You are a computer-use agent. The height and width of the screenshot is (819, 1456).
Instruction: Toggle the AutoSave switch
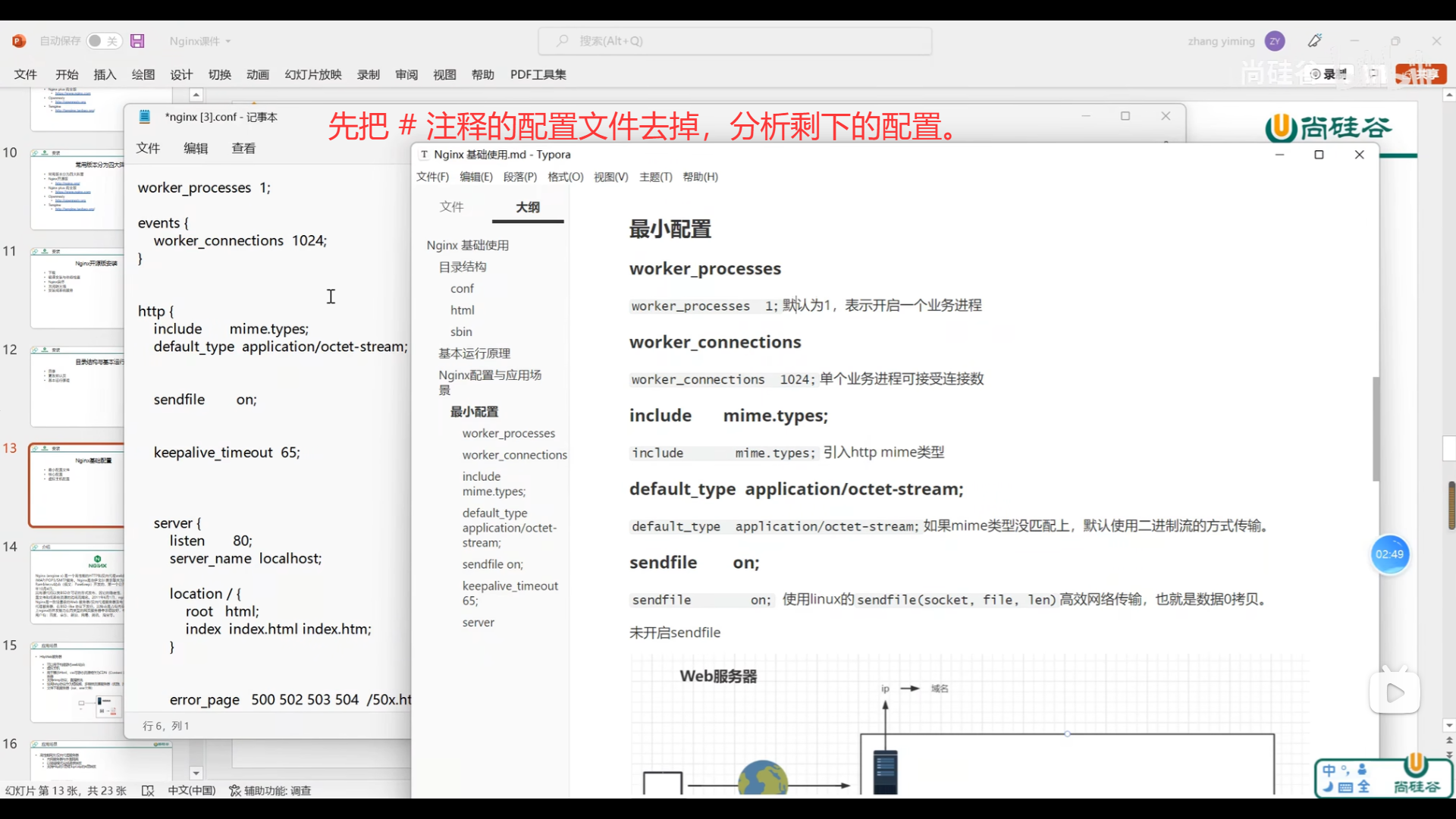[x=103, y=41]
